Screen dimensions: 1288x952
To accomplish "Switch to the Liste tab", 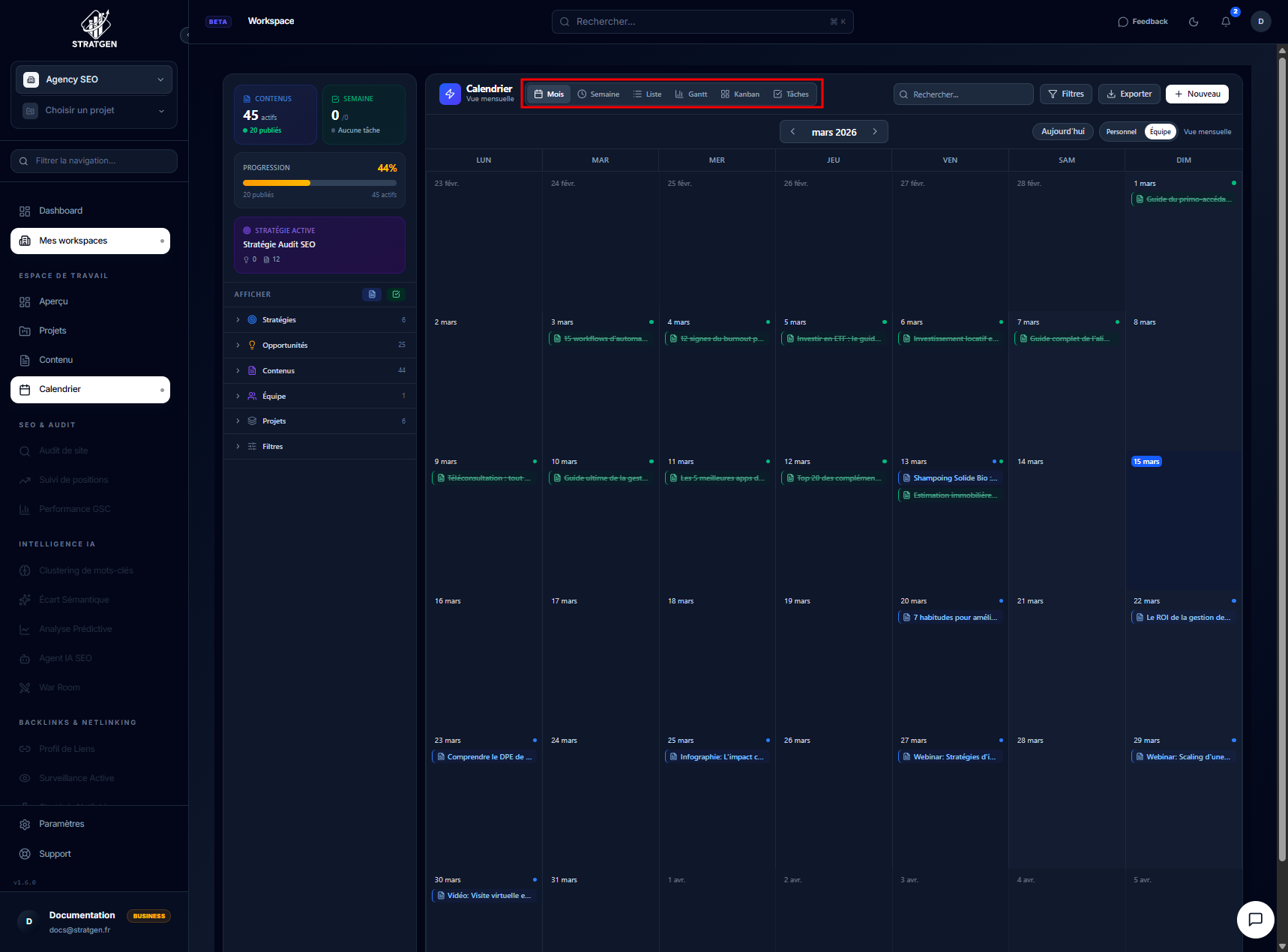I will point(646,94).
